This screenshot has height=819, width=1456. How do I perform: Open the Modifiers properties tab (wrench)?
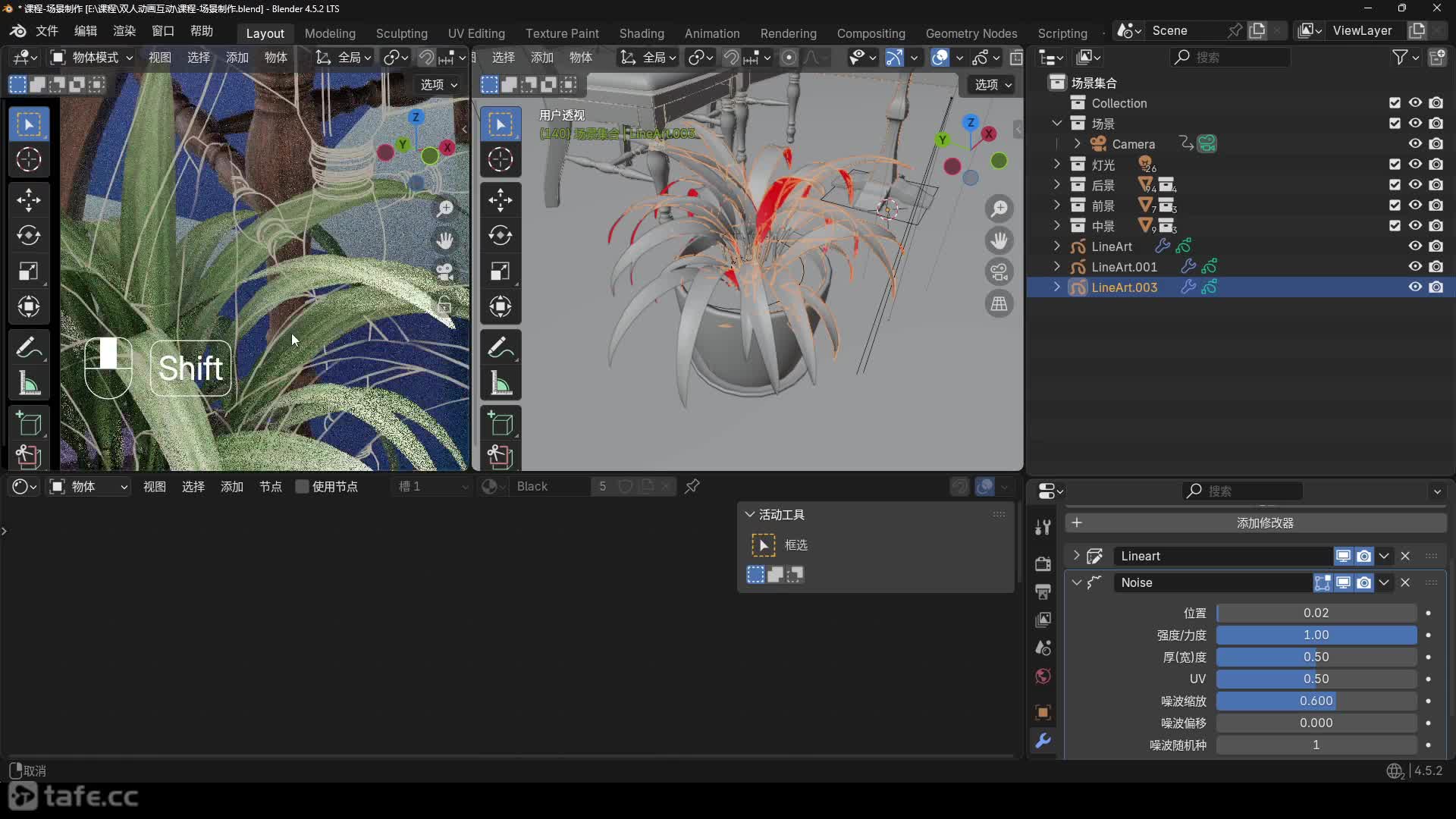pos(1043,741)
